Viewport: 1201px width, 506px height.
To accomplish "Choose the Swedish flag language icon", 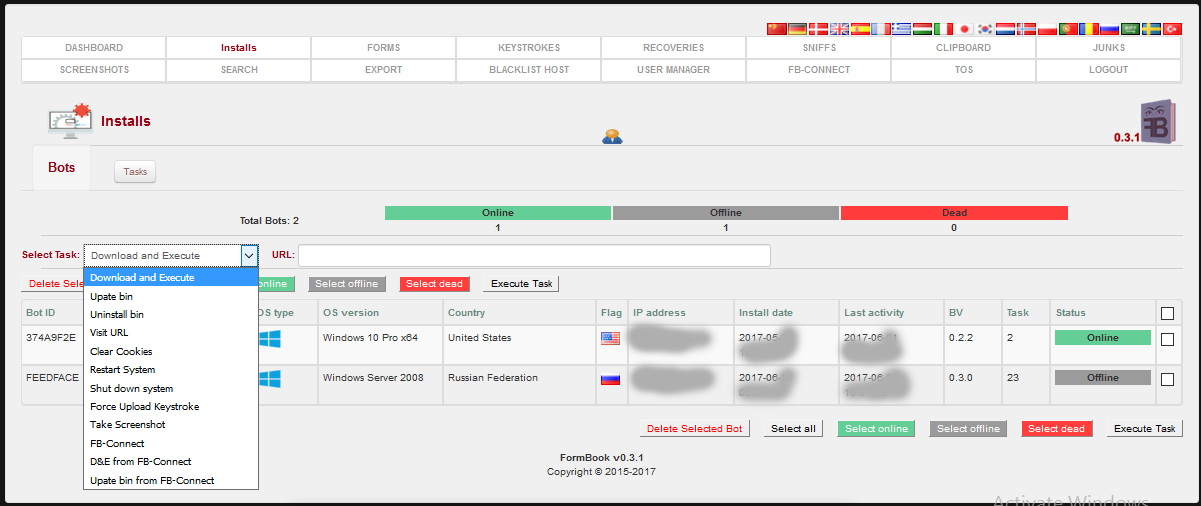I will (x=1151, y=29).
